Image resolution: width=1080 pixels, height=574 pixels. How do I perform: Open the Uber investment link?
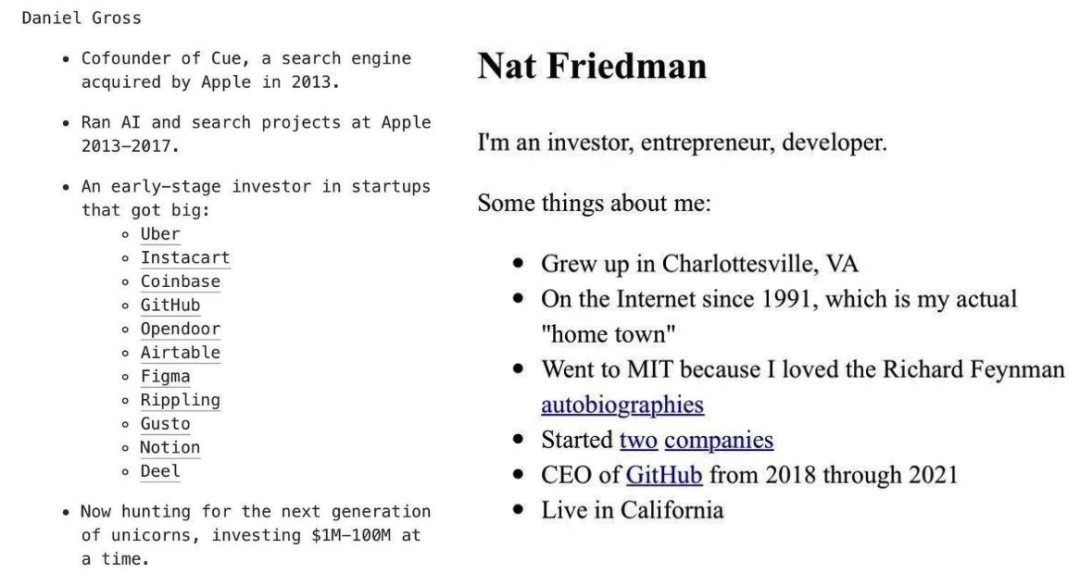(160, 234)
